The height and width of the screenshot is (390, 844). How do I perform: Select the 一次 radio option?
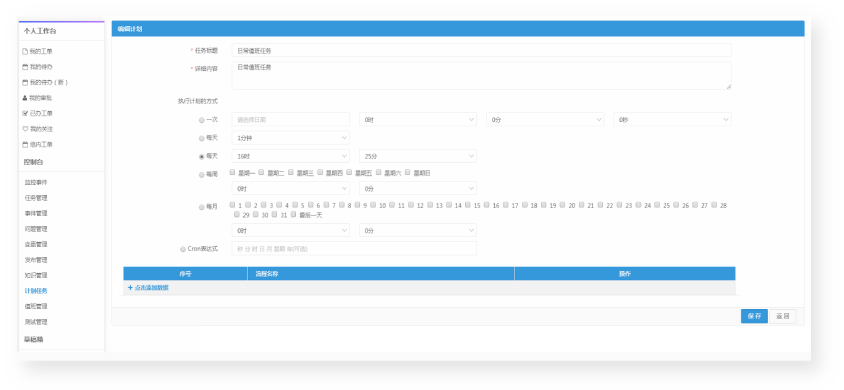point(202,120)
